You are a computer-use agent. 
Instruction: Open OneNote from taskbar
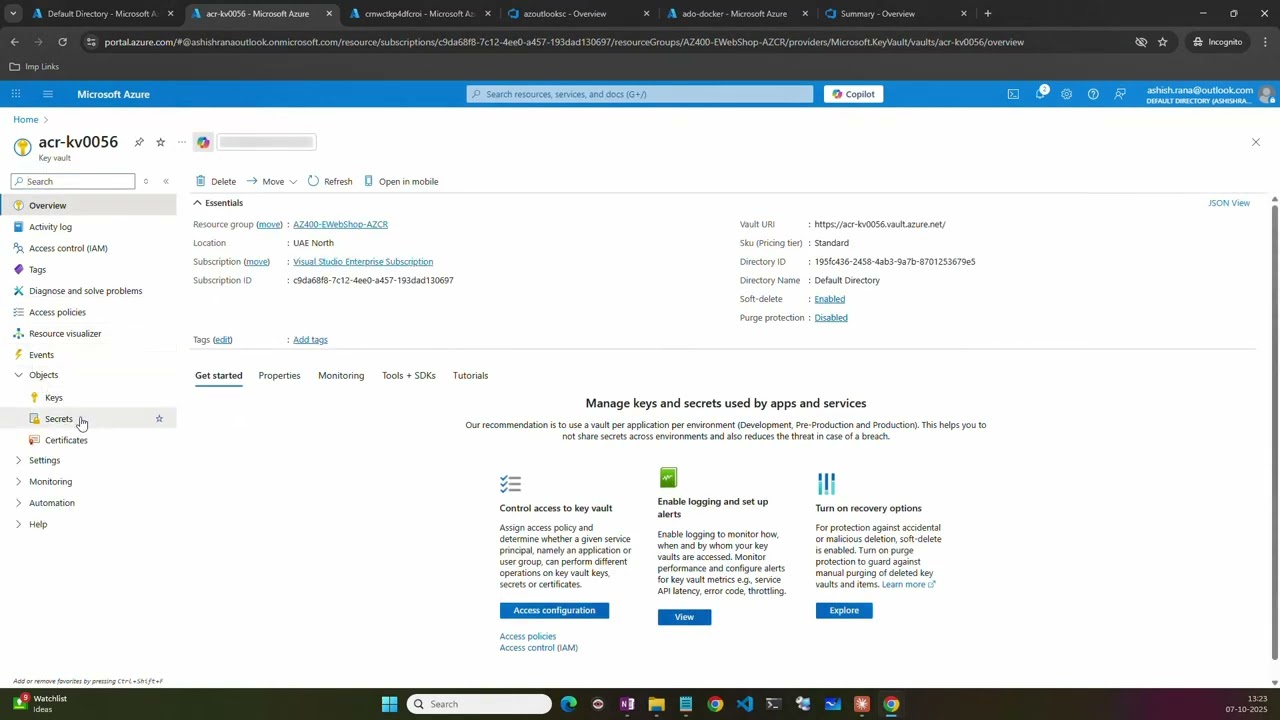click(x=627, y=704)
